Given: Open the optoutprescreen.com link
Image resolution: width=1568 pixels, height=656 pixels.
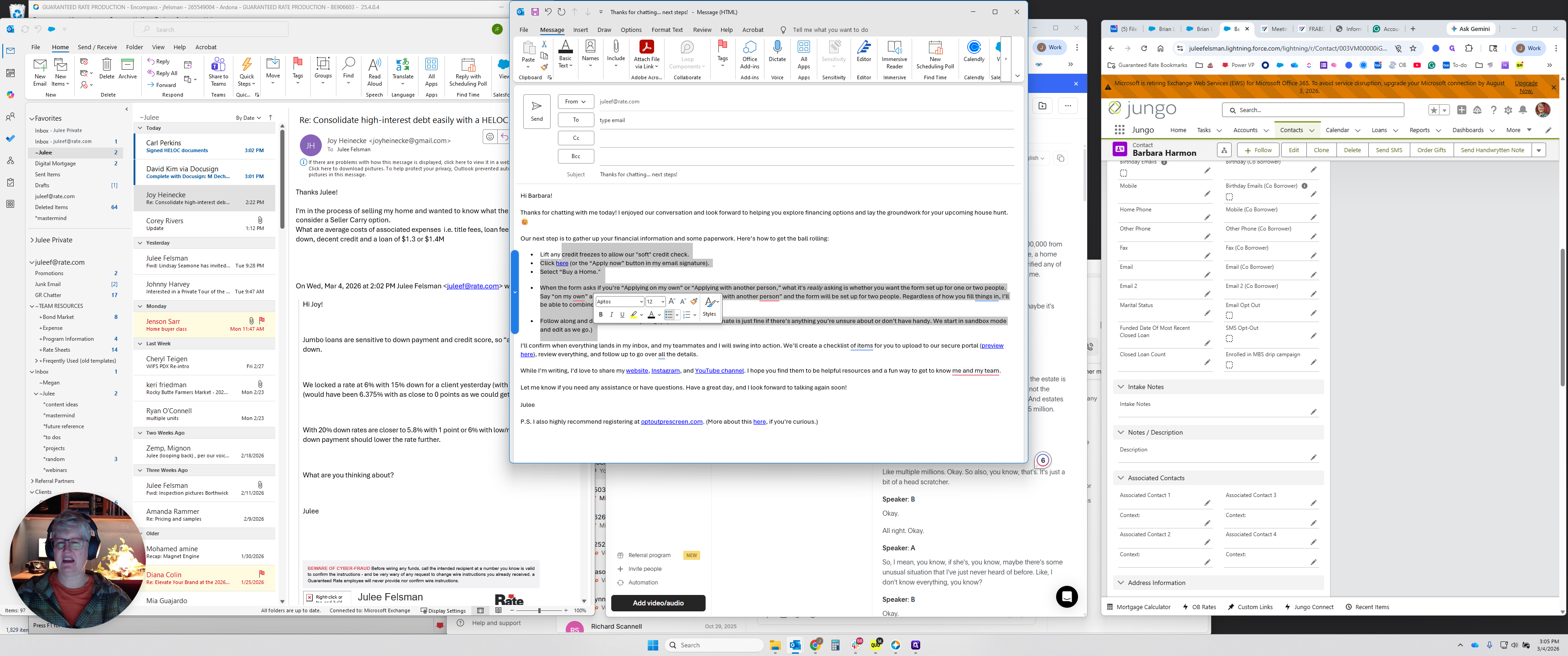Looking at the screenshot, I should [671, 422].
